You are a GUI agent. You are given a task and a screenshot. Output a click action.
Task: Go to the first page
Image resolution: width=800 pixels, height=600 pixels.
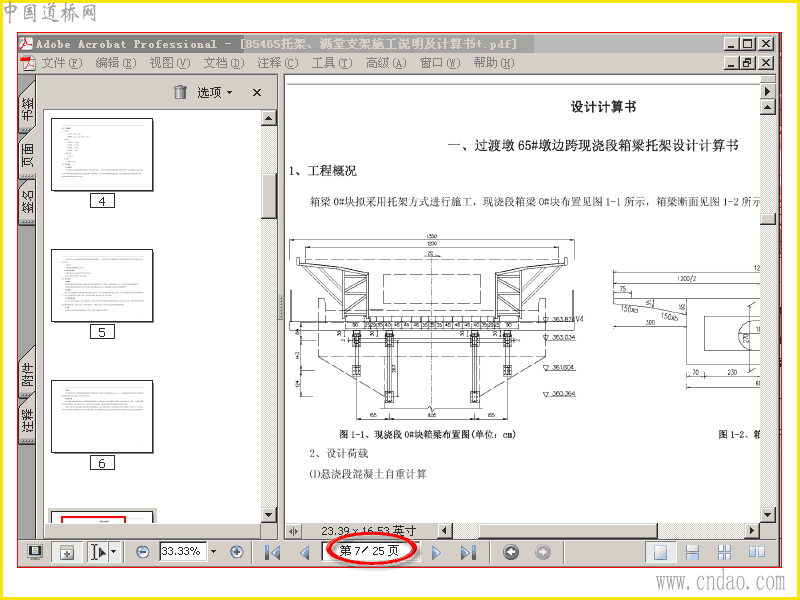tap(272, 552)
